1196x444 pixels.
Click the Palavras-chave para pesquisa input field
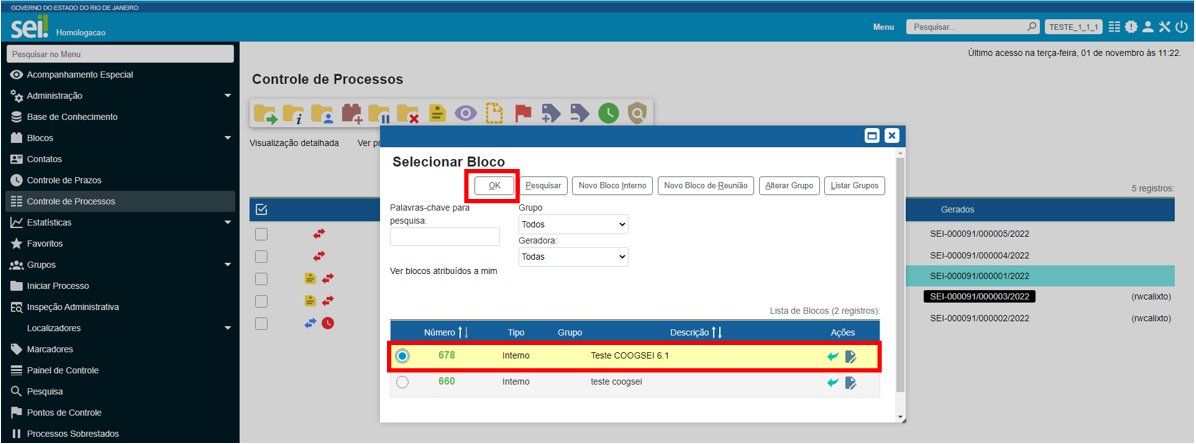(x=444, y=237)
